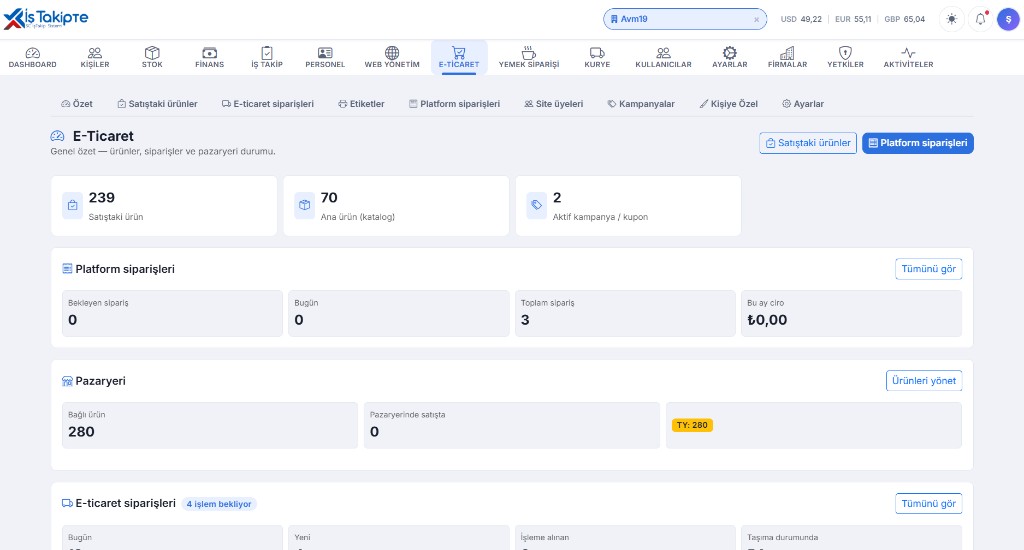
Task: Click the 239 Satıştaki ürün card
Action: click(x=164, y=206)
